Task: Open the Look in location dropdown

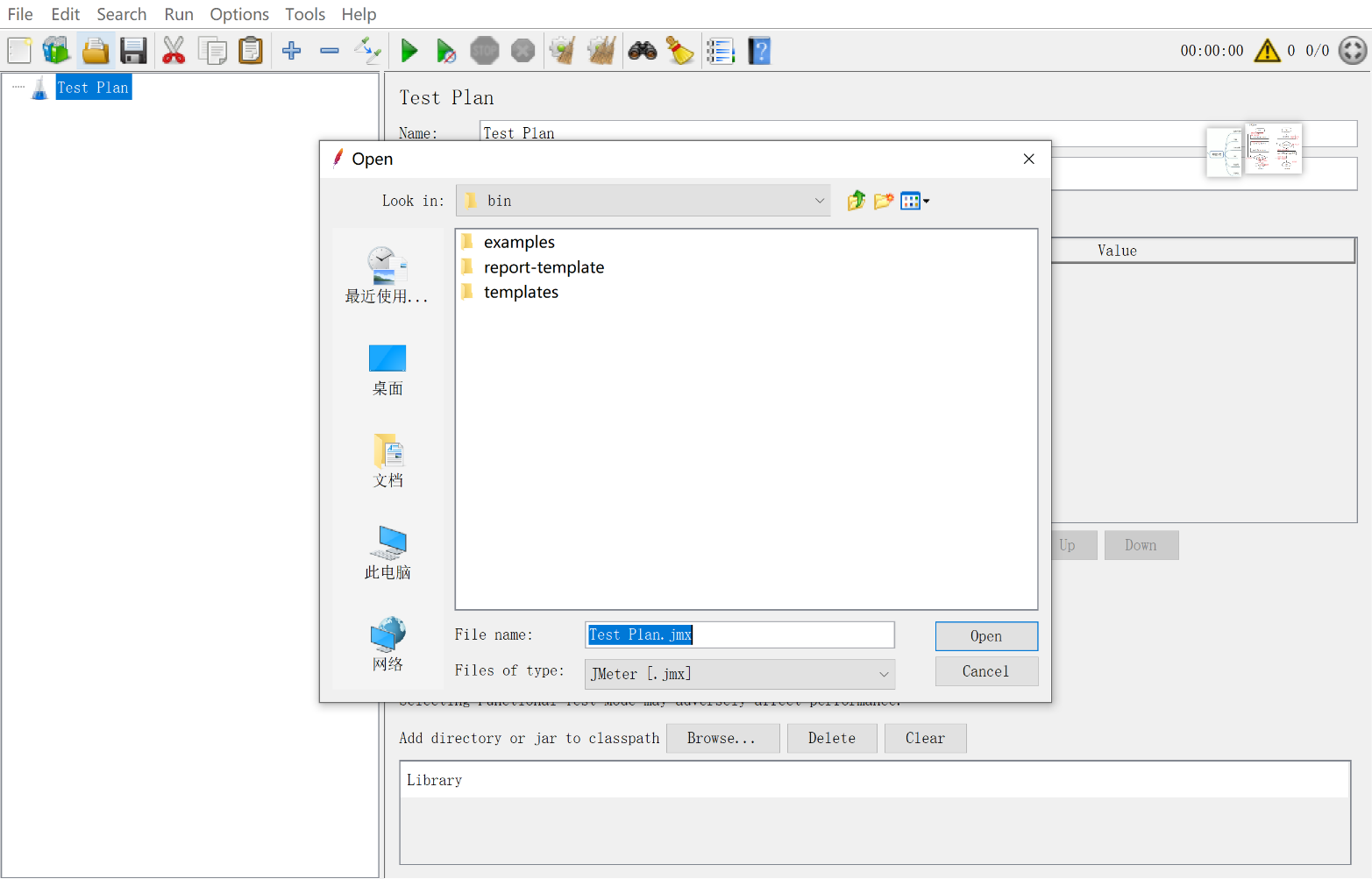Action: point(819,201)
